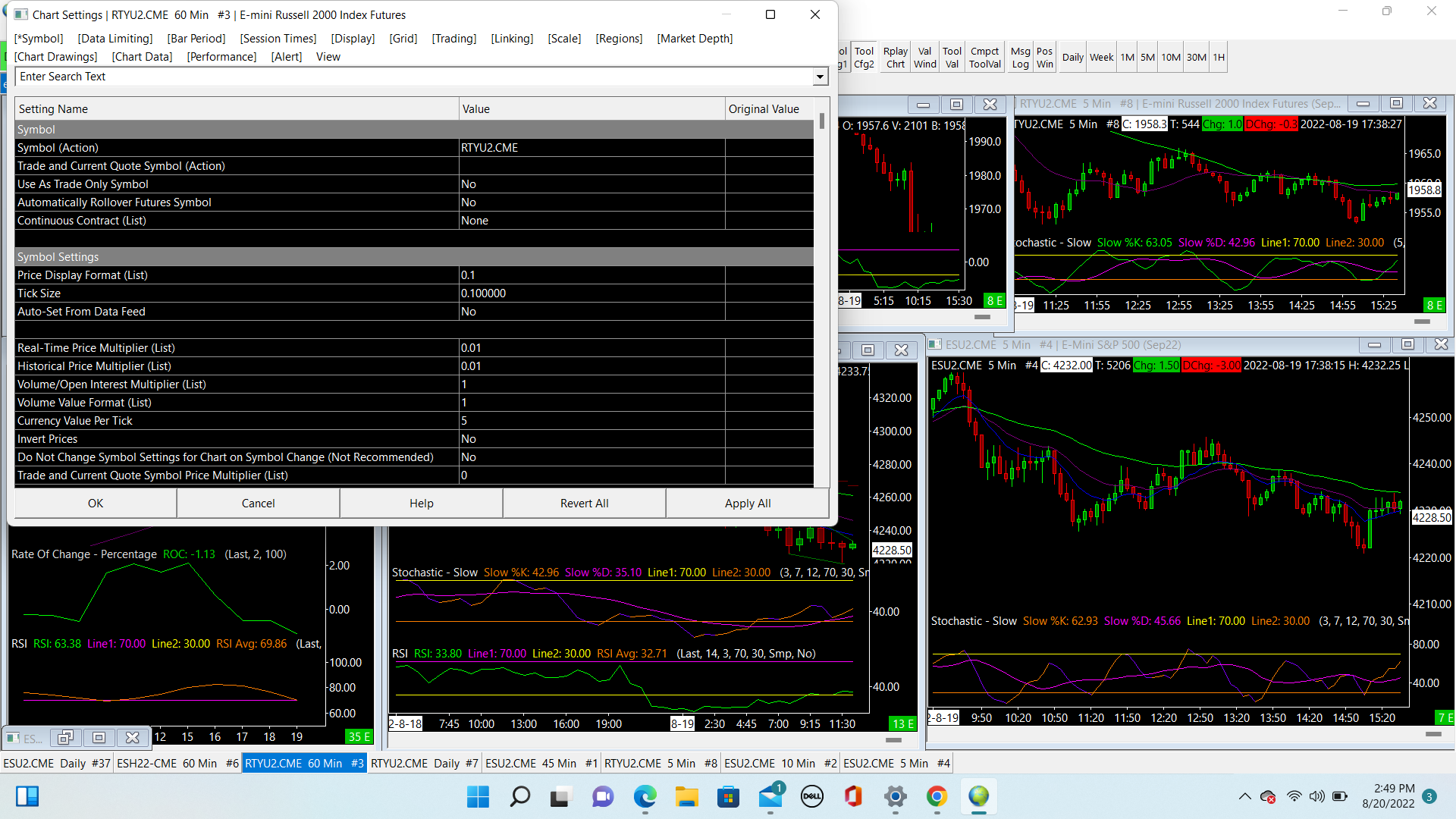The width and height of the screenshot is (1456, 819).
Task: Click the settings list vertical scrollbar thumb
Action: pos(822,121)
